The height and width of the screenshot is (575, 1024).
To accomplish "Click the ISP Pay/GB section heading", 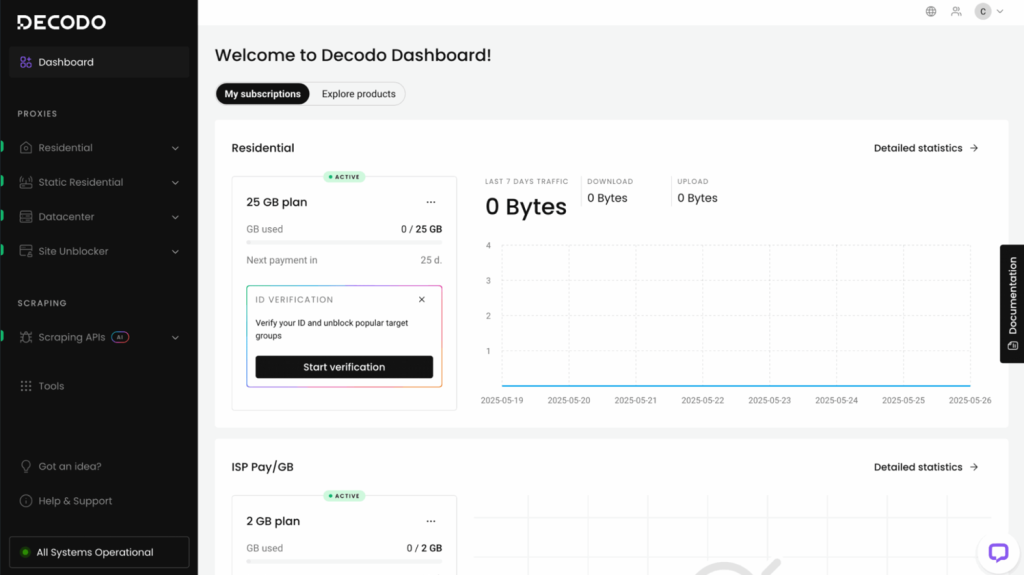I will 263,467.
